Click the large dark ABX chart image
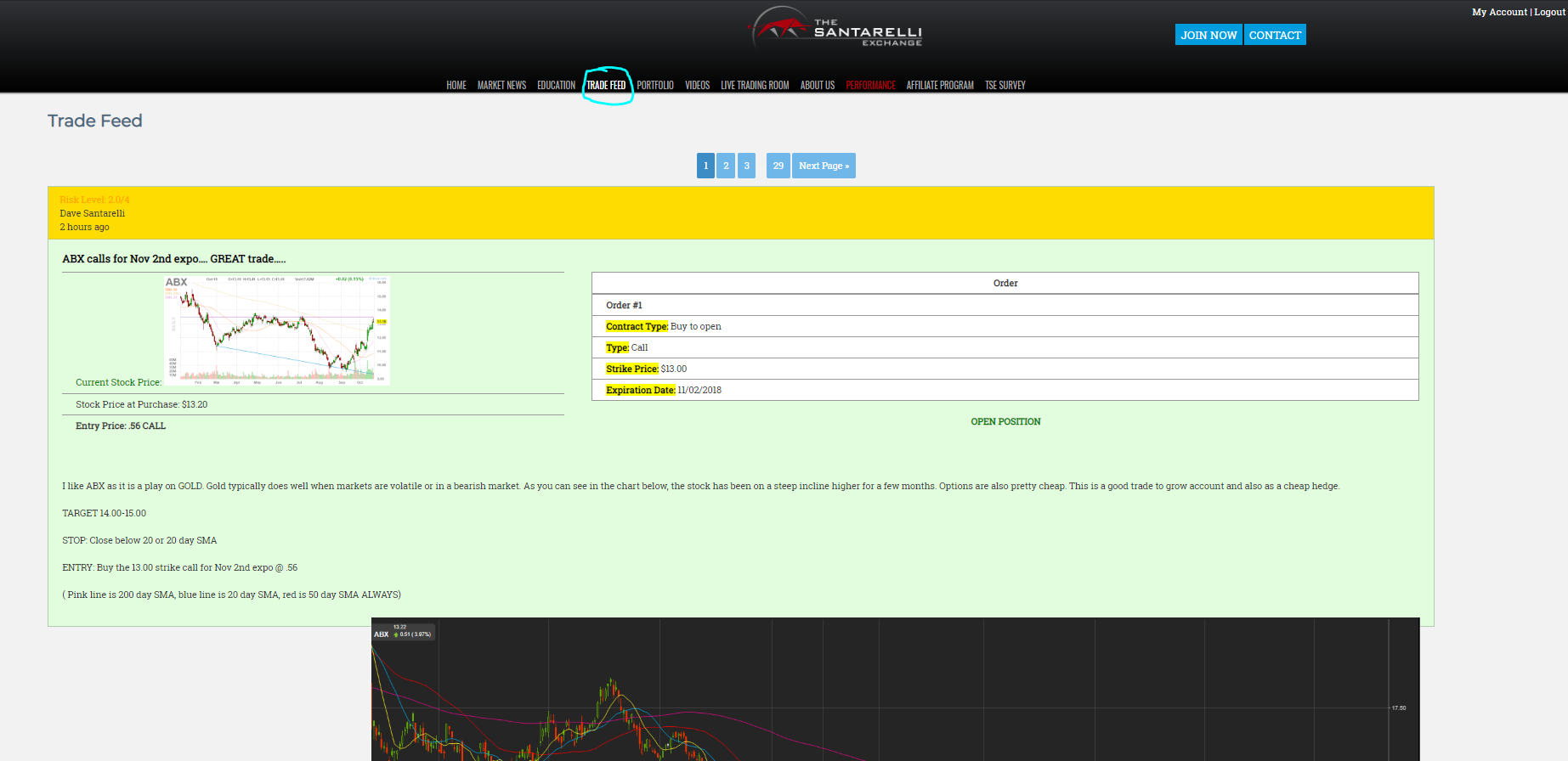Screen dimensions: 1568x761 895,689
